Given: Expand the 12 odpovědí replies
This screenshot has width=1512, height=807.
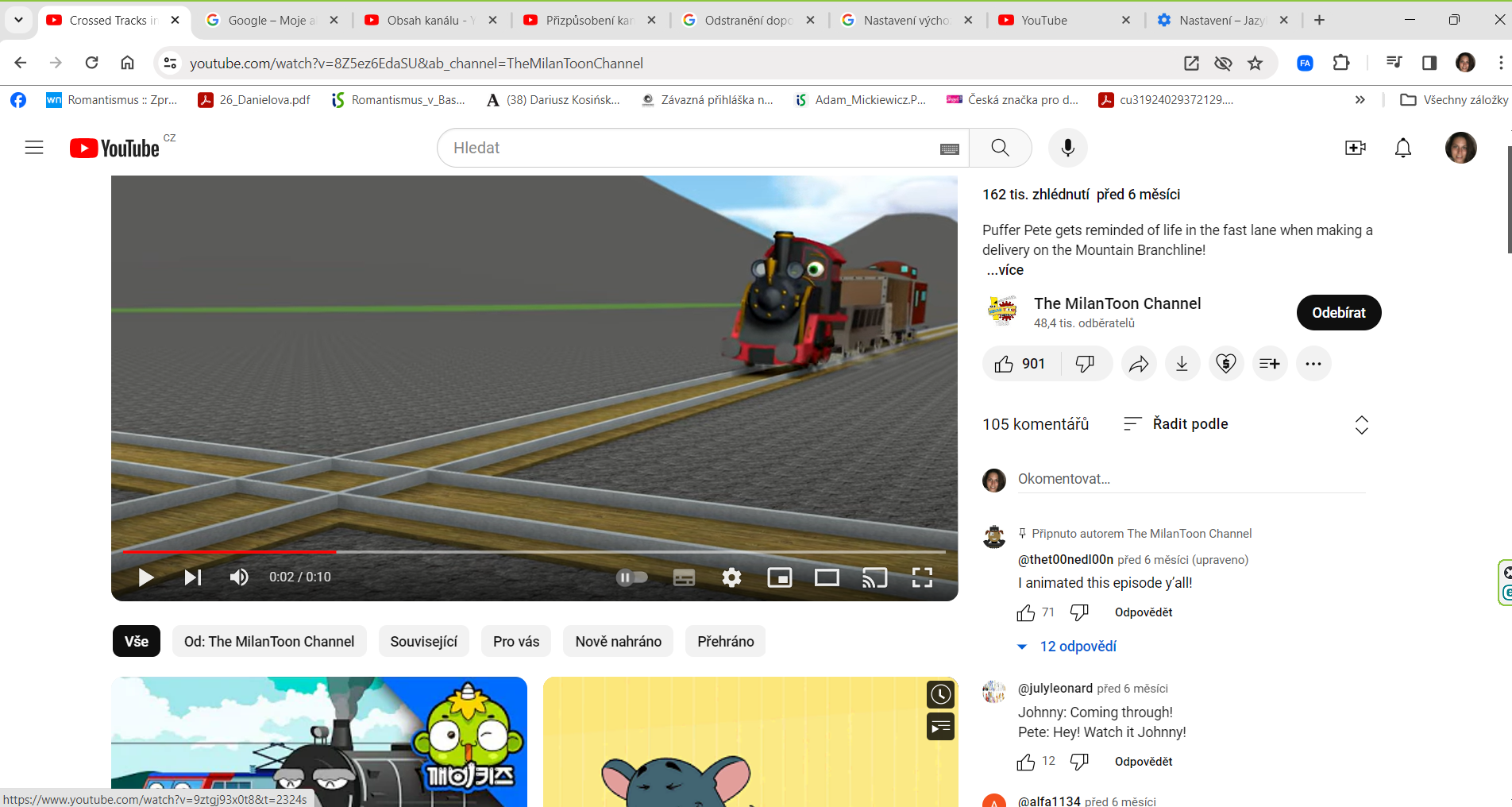Looking at the screenshot, I should [x=1066, y=647].
